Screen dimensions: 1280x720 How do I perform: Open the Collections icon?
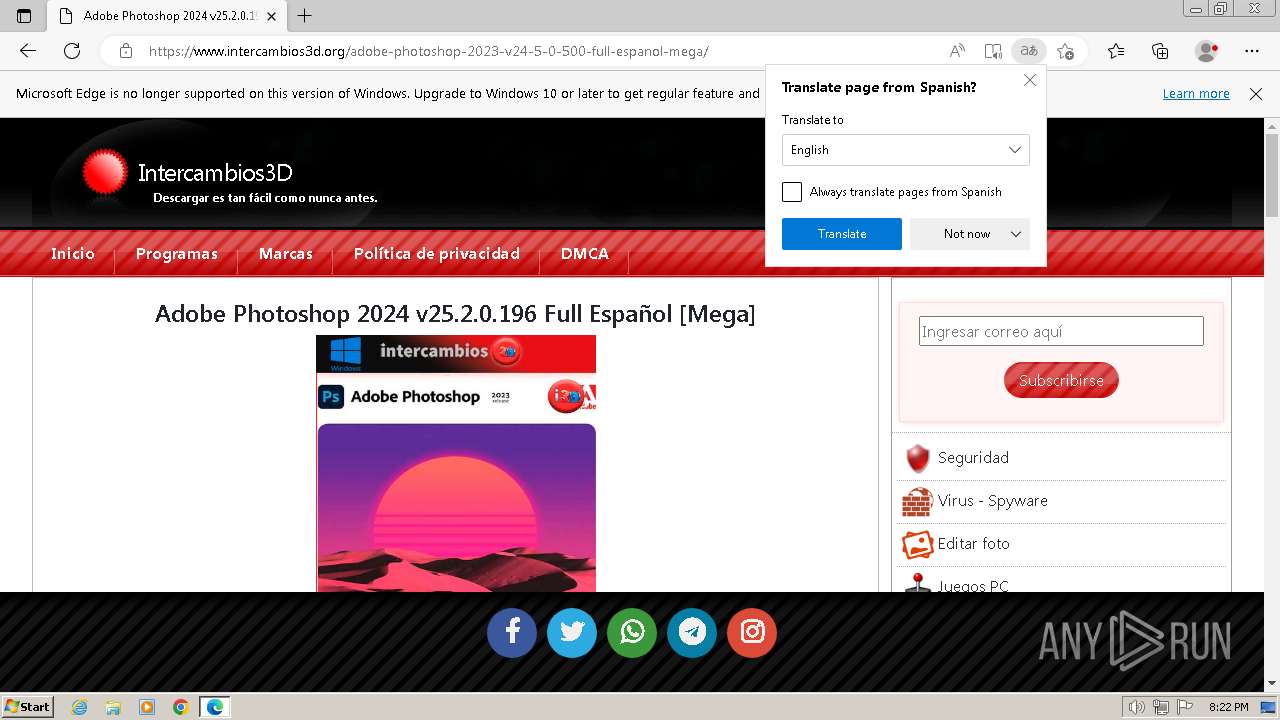1160,51
